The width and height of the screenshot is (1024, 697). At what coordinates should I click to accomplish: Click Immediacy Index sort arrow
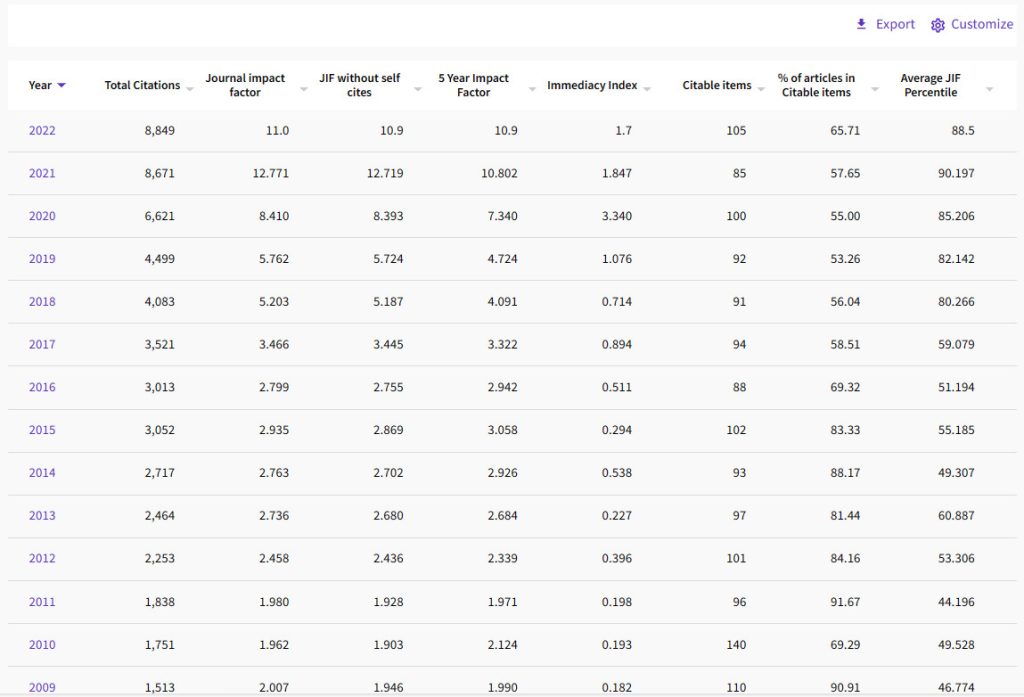click(x=647, y=88)
